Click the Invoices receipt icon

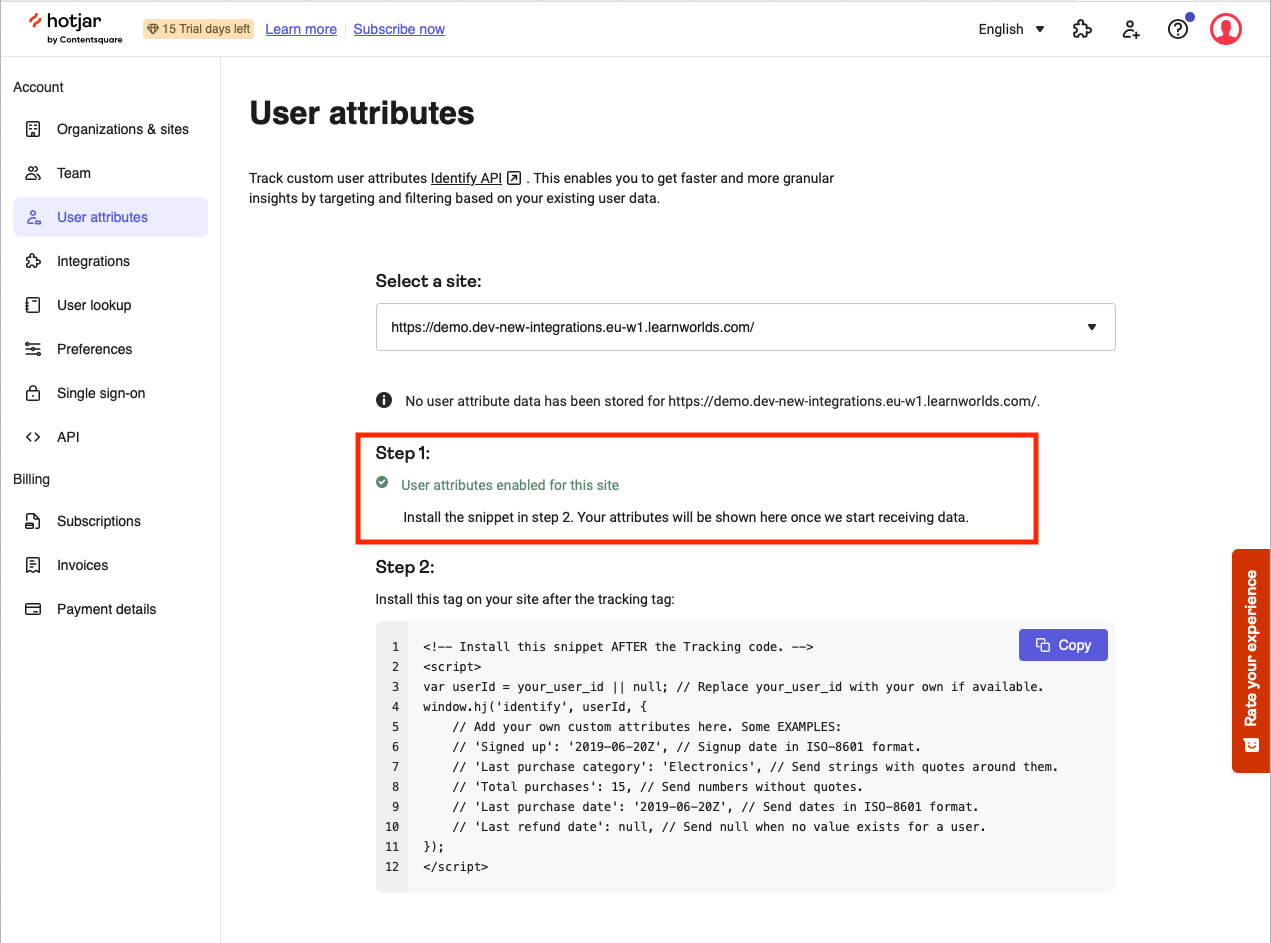[x=33, y=565]
